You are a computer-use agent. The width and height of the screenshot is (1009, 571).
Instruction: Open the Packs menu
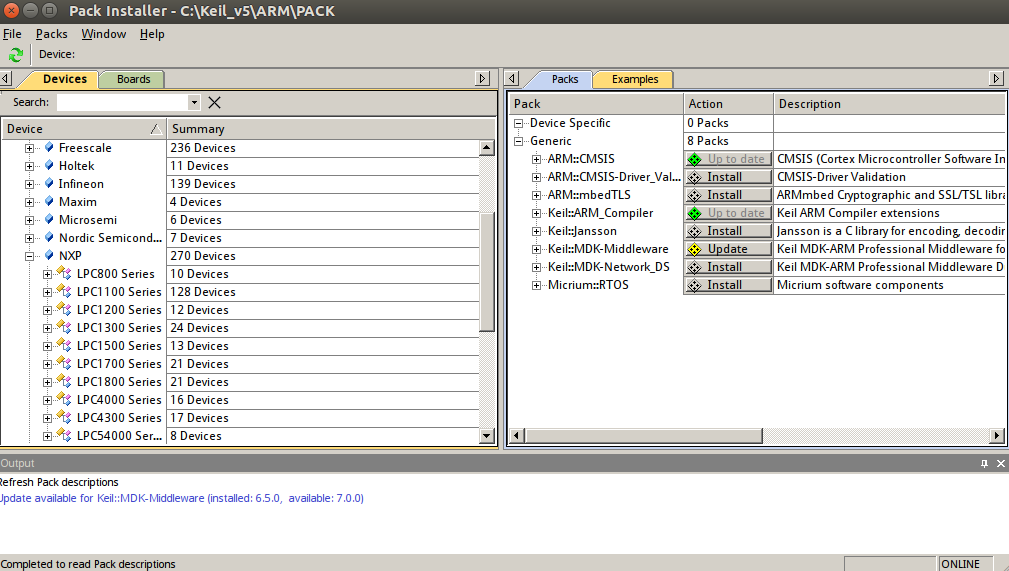coord(51,34)
